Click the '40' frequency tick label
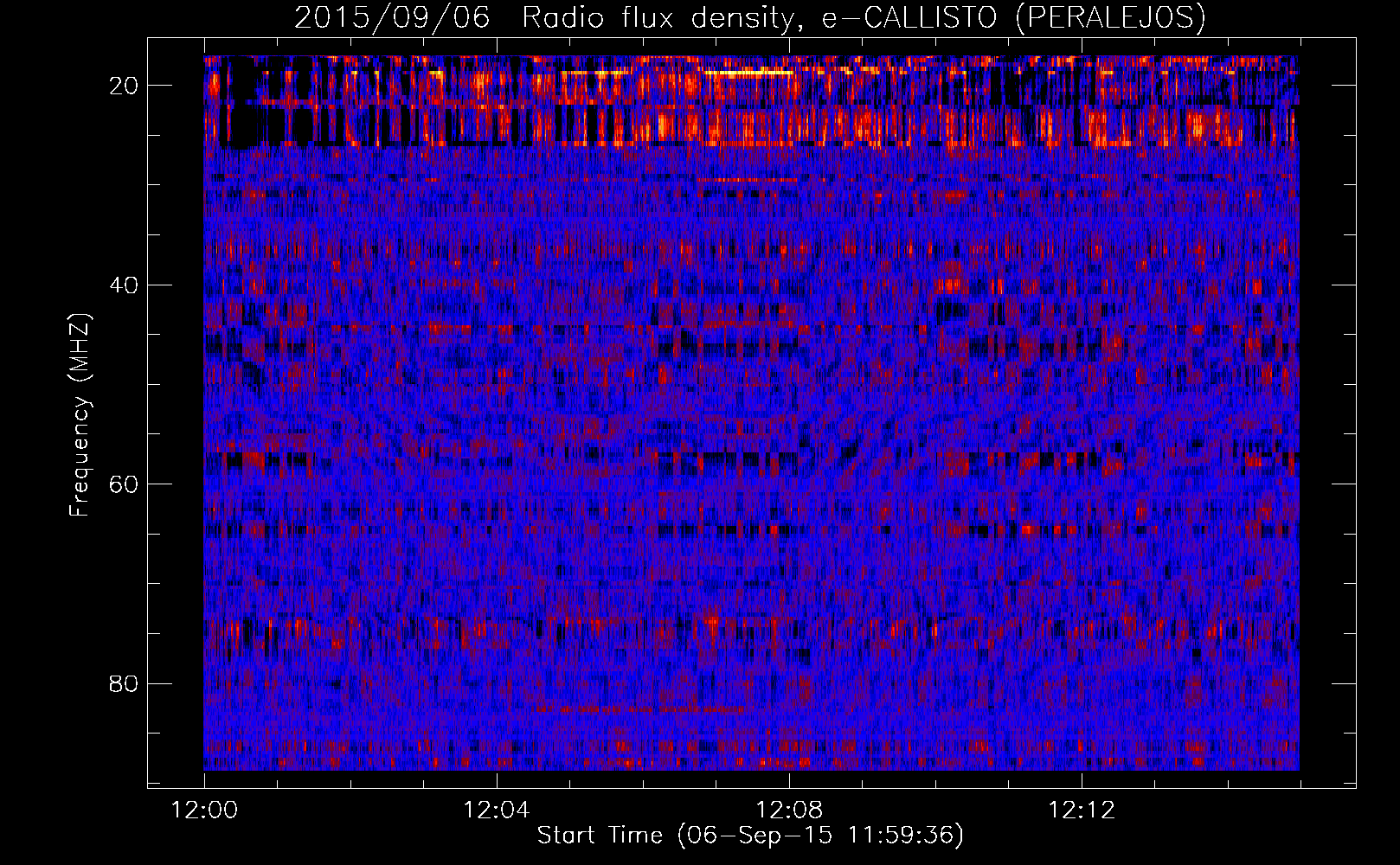The image size is (1400, 865). tap(125, 285)
